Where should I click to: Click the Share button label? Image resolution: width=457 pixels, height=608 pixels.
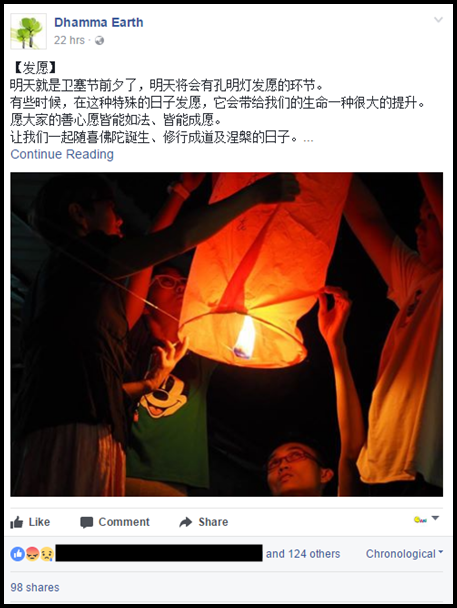pos(213,522)
